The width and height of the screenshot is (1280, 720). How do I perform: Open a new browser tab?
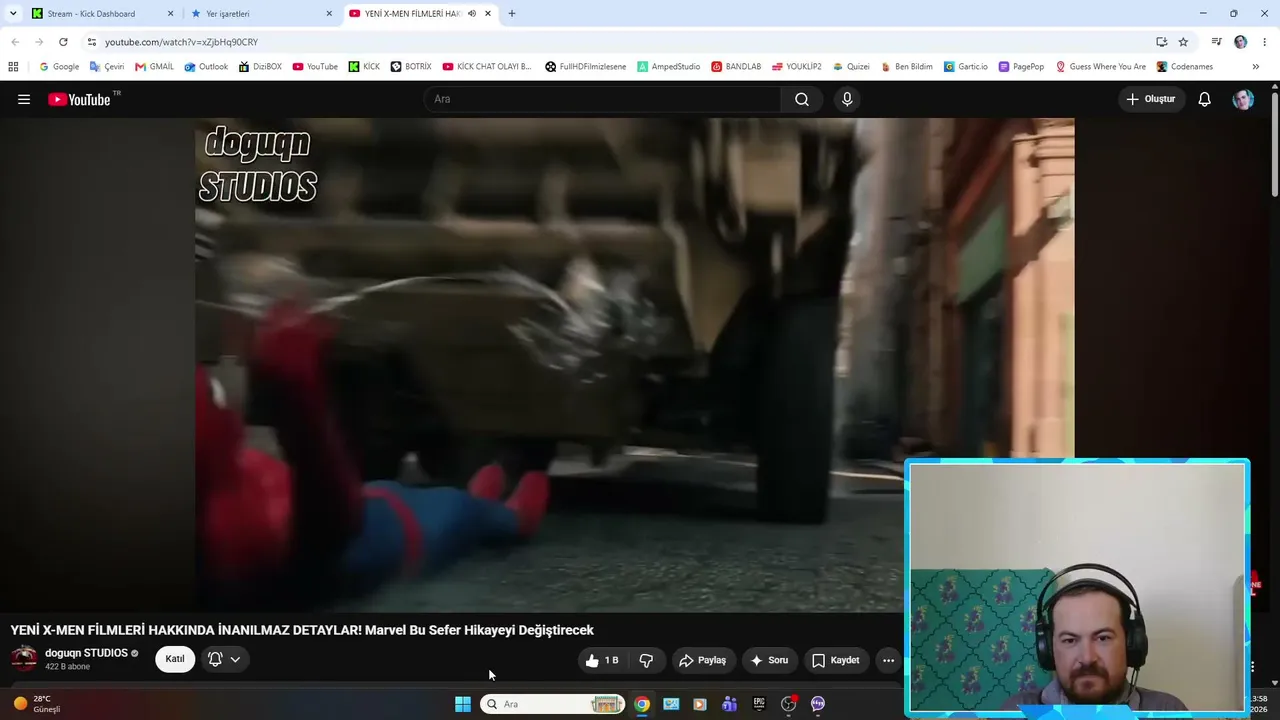512,14
